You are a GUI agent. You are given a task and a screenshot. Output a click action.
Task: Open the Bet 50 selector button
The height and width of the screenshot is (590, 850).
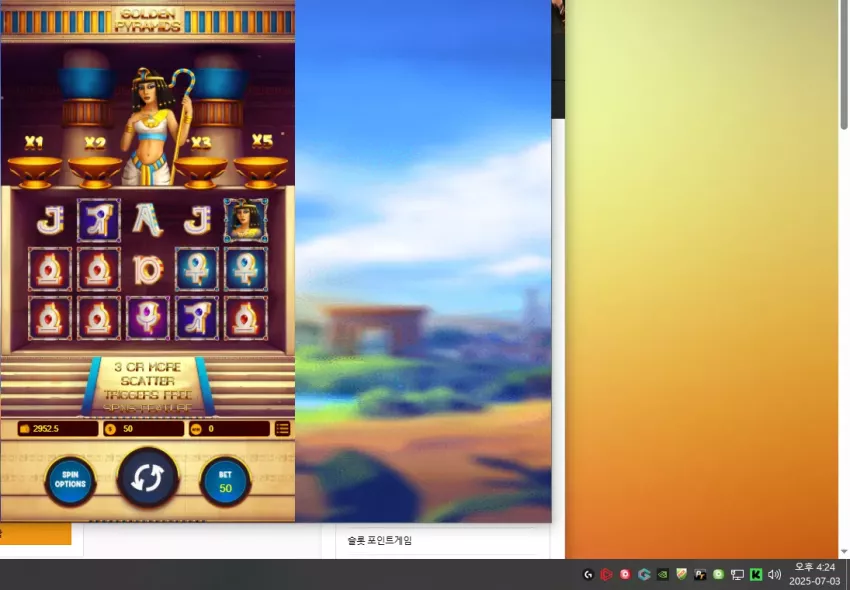coord(225,482)
